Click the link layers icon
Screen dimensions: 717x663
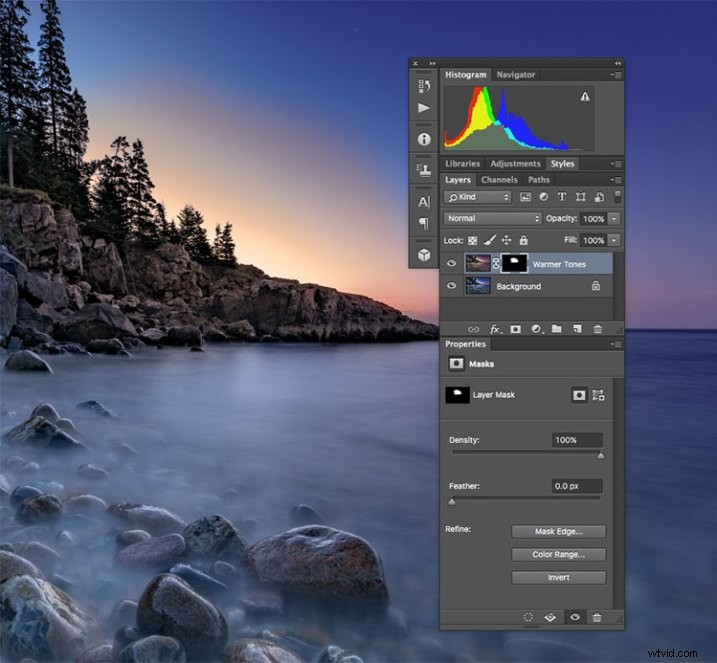(473, 329)
